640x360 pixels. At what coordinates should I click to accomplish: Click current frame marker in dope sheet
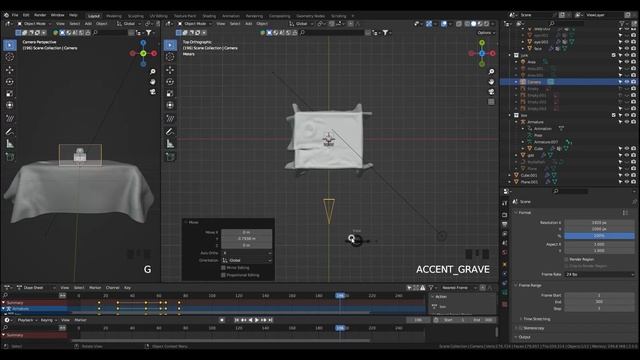[340, 295]
